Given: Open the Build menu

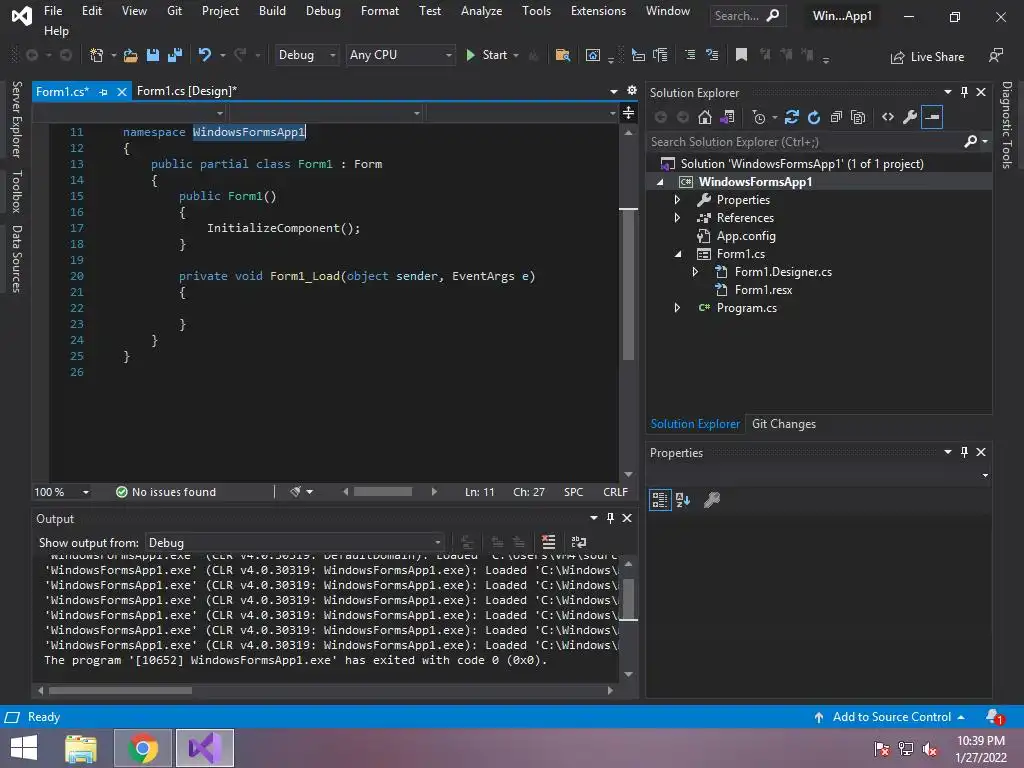Looking at the screenshot, I should (272, 11).
